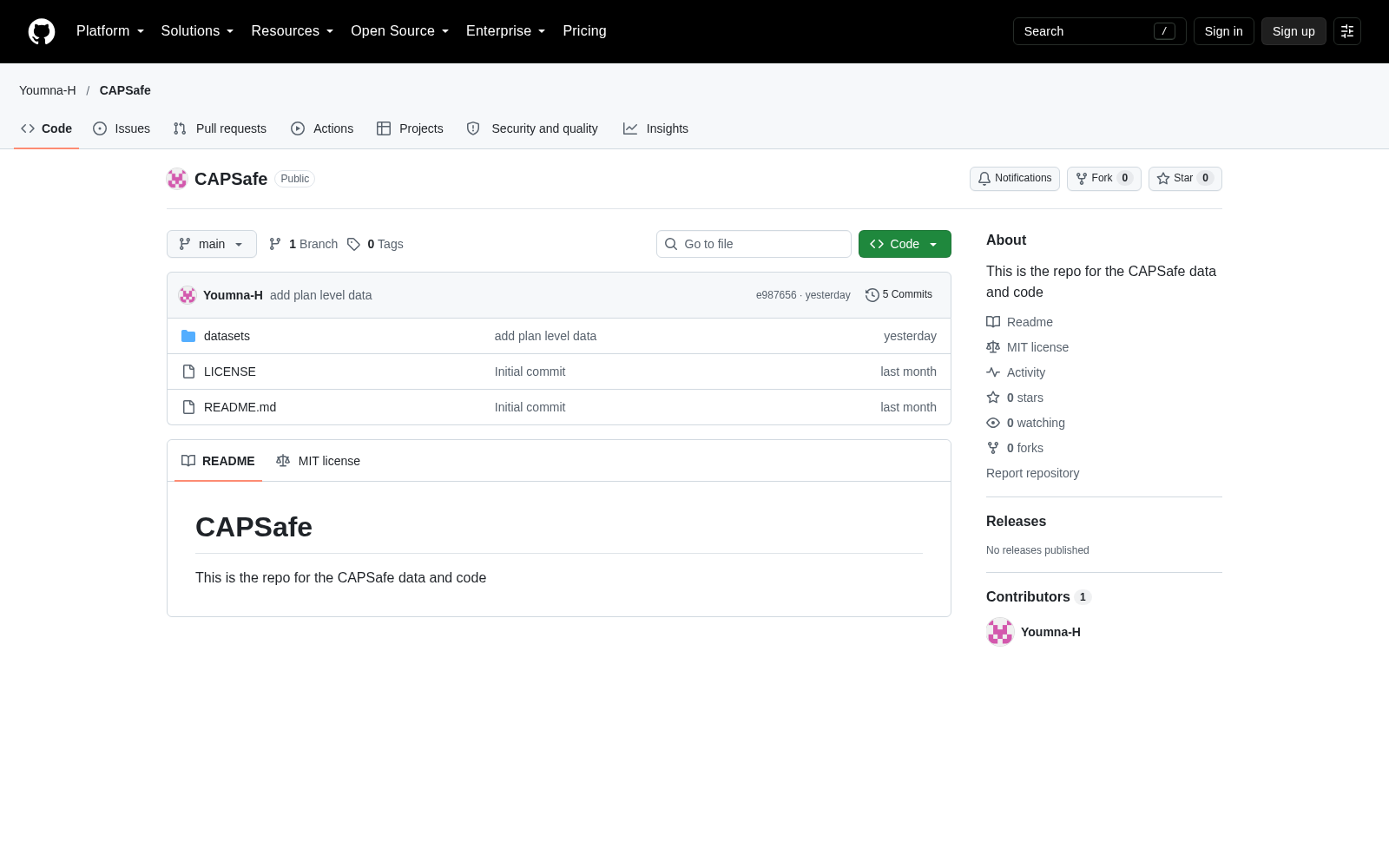Click the CAPSafe repository avatar icon

click(x=177, y=179)
